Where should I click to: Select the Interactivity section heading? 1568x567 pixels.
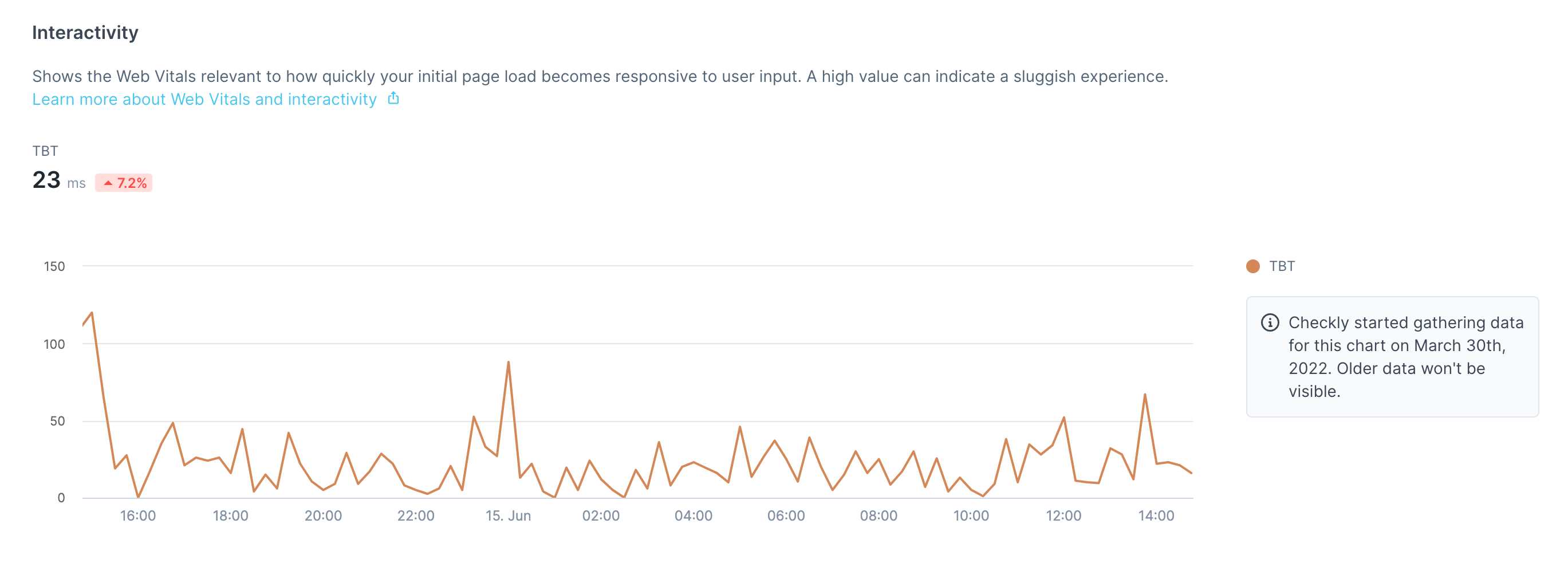coord(85,31)
